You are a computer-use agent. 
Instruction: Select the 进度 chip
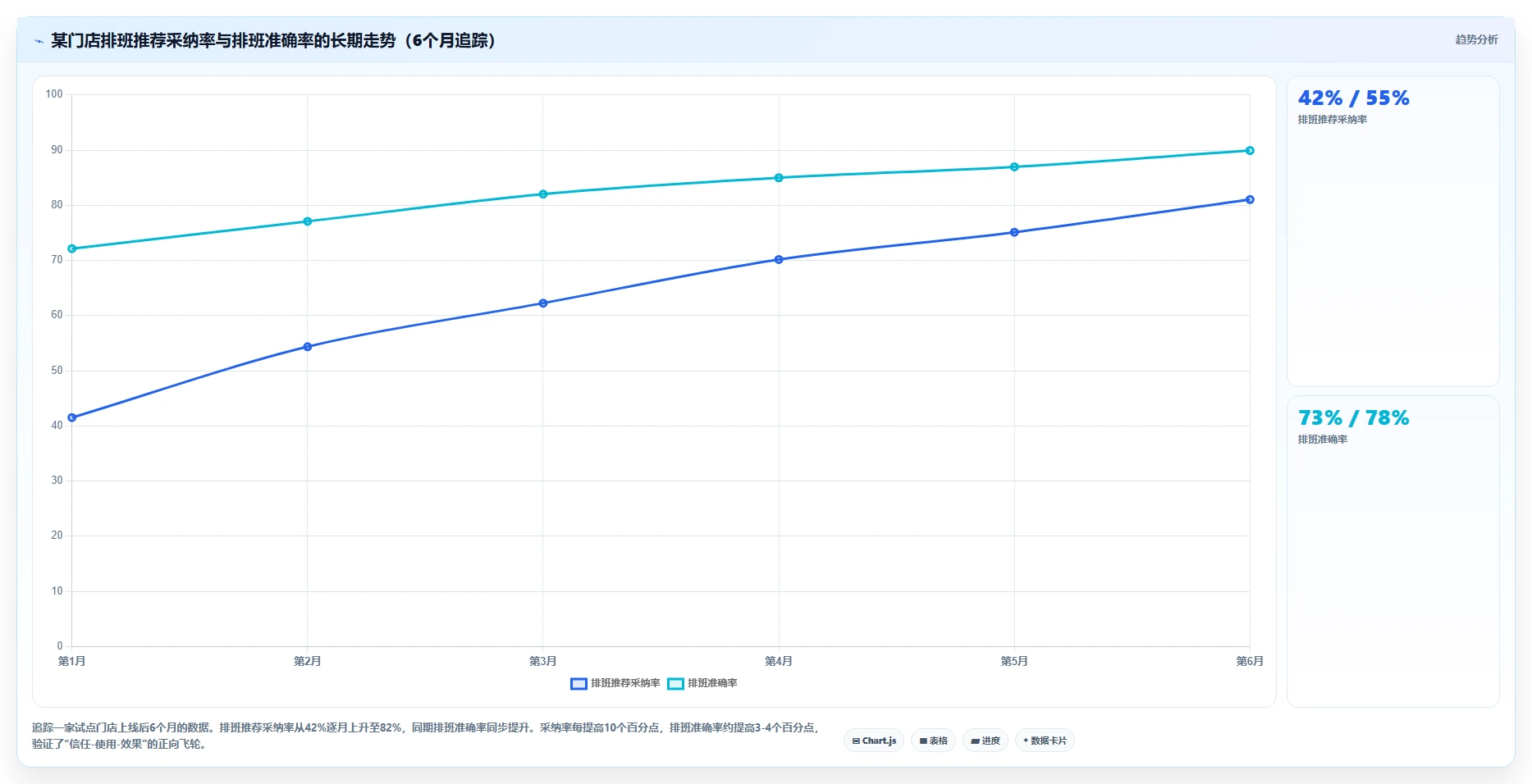tap(985, 741)
